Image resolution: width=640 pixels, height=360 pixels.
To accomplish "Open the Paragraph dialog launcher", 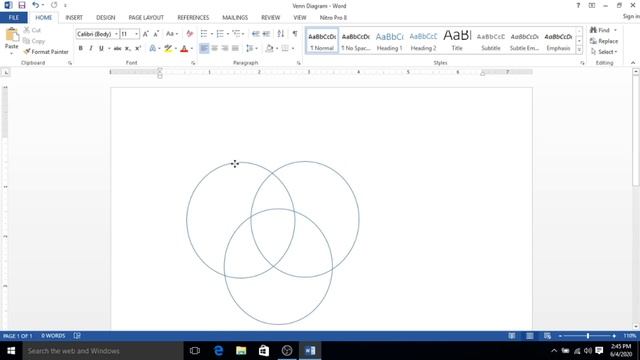I will click(299, 63).
